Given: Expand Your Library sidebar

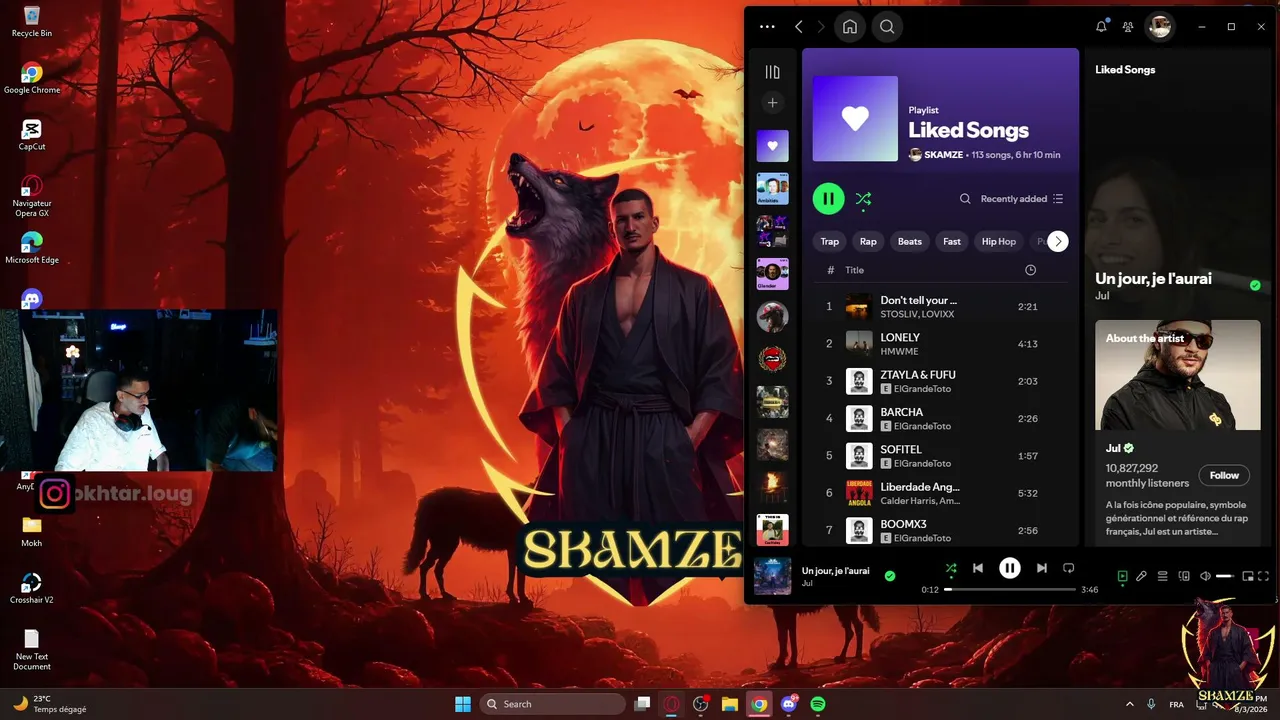Looking at the screenshot, I should coord(772,72).
